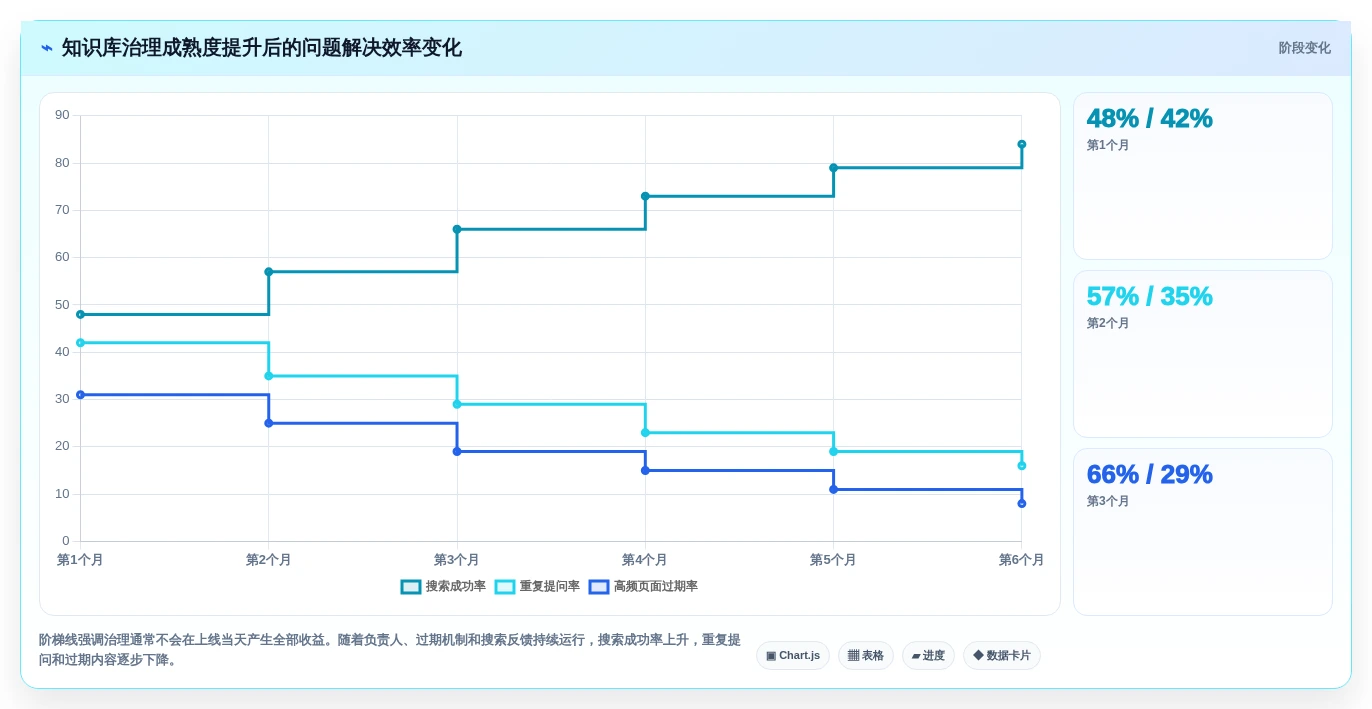Click the 高频页面过期率 point at 第6个月
This screenshot has width=1372, height=709.
click(x=1022, y=503)
